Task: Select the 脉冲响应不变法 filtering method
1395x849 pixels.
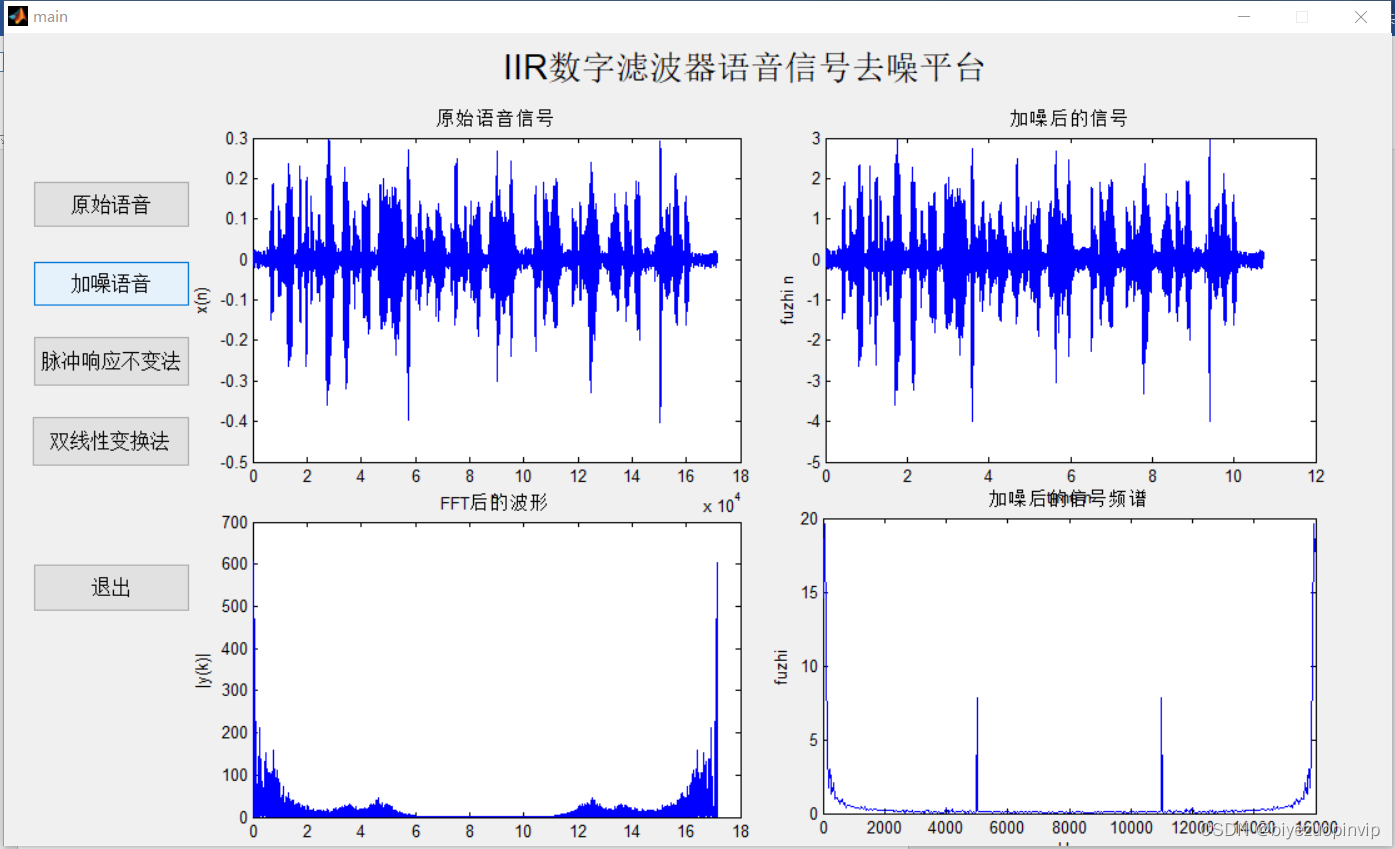Action: [x=110, y=361]
